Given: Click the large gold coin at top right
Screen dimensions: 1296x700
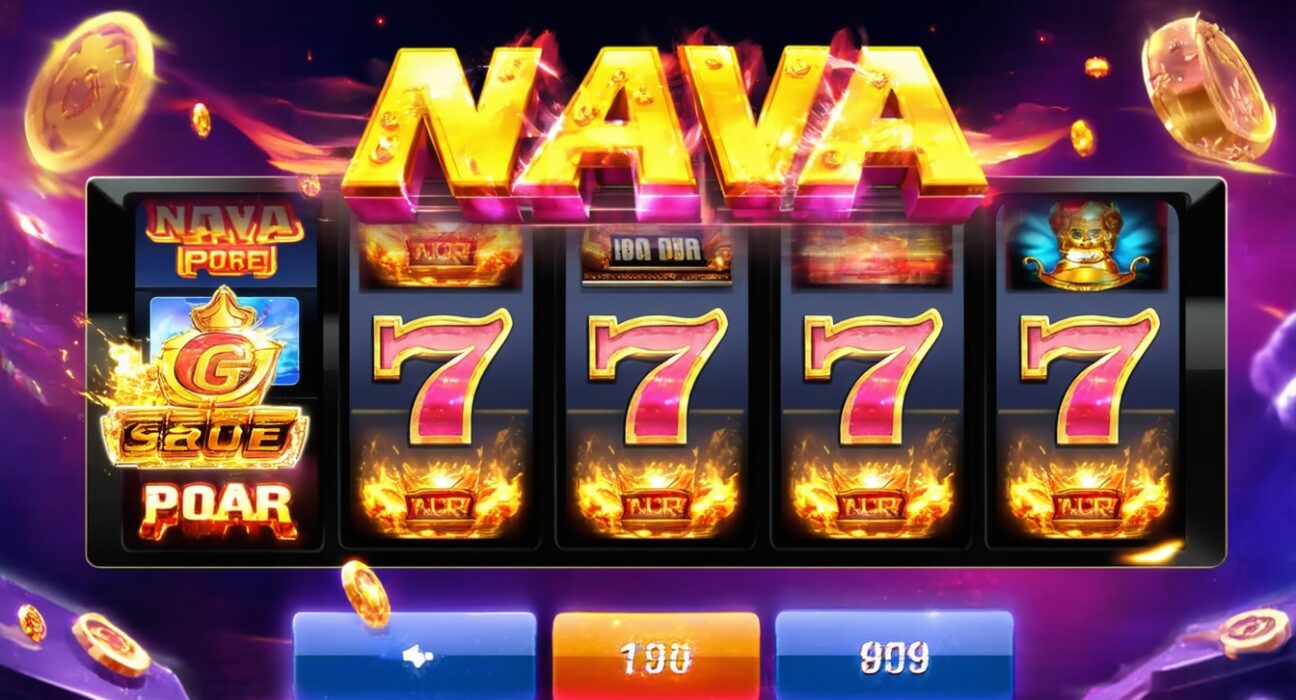Looking at the screenshot, I should point(1208,86).
